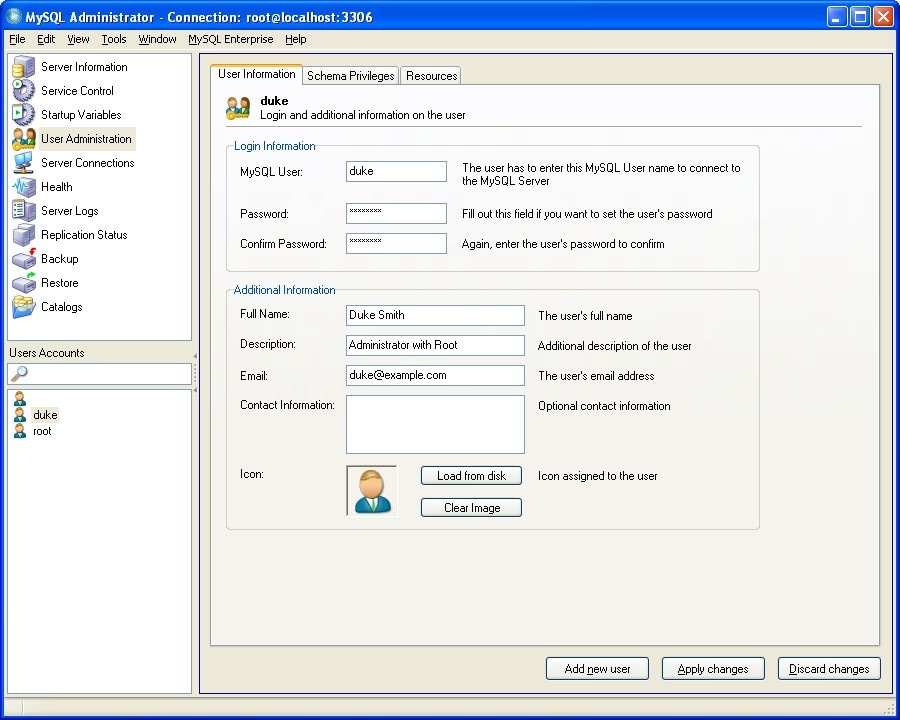Select the root user account
The width and height of the screenshot is (900, 720).
tap(41, 431)
